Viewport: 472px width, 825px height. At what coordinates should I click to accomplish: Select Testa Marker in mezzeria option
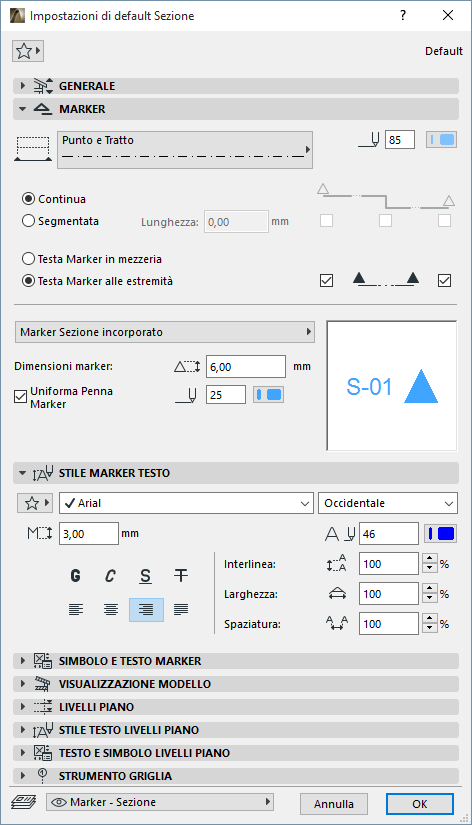[28, 259]
